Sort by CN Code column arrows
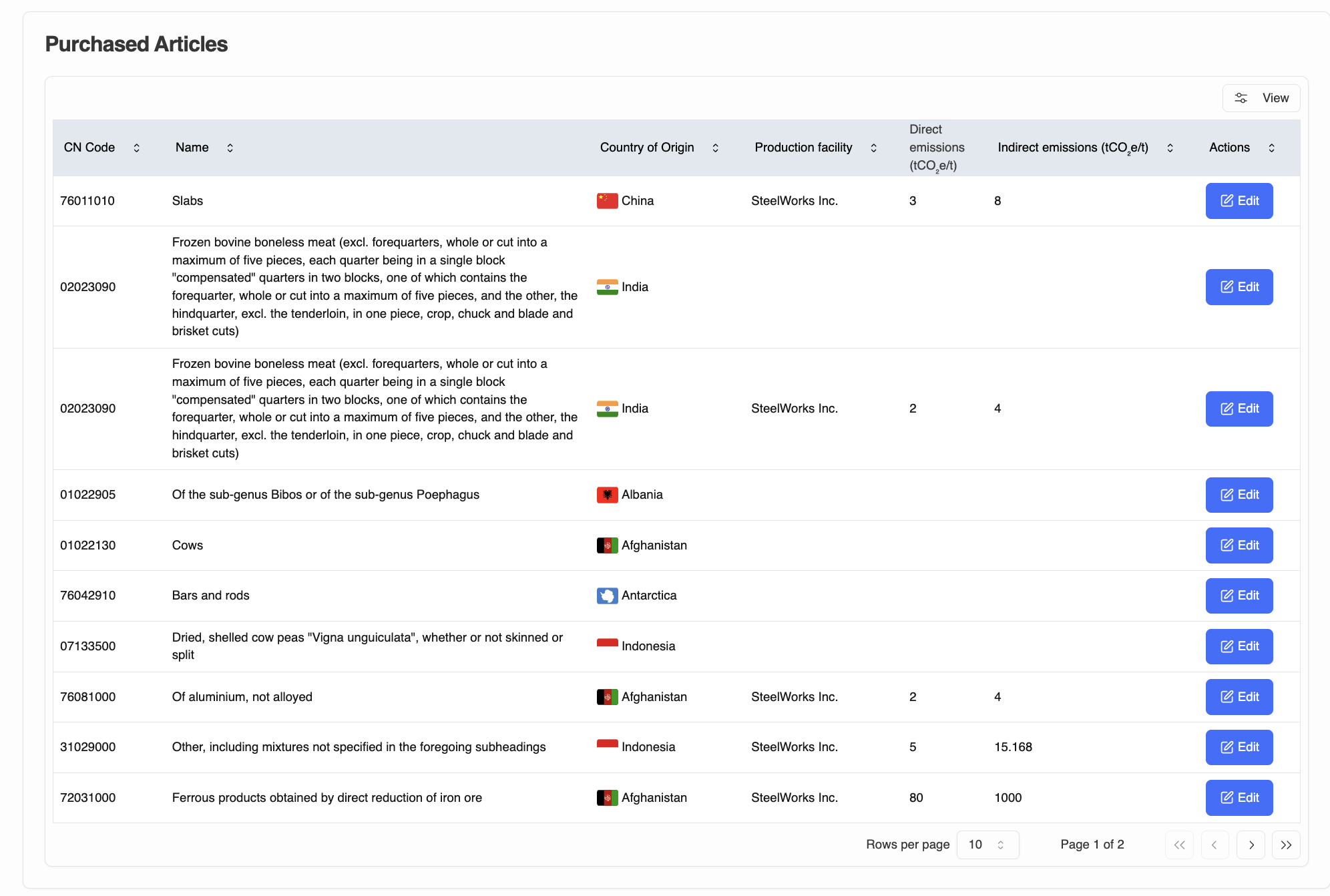 136,148
